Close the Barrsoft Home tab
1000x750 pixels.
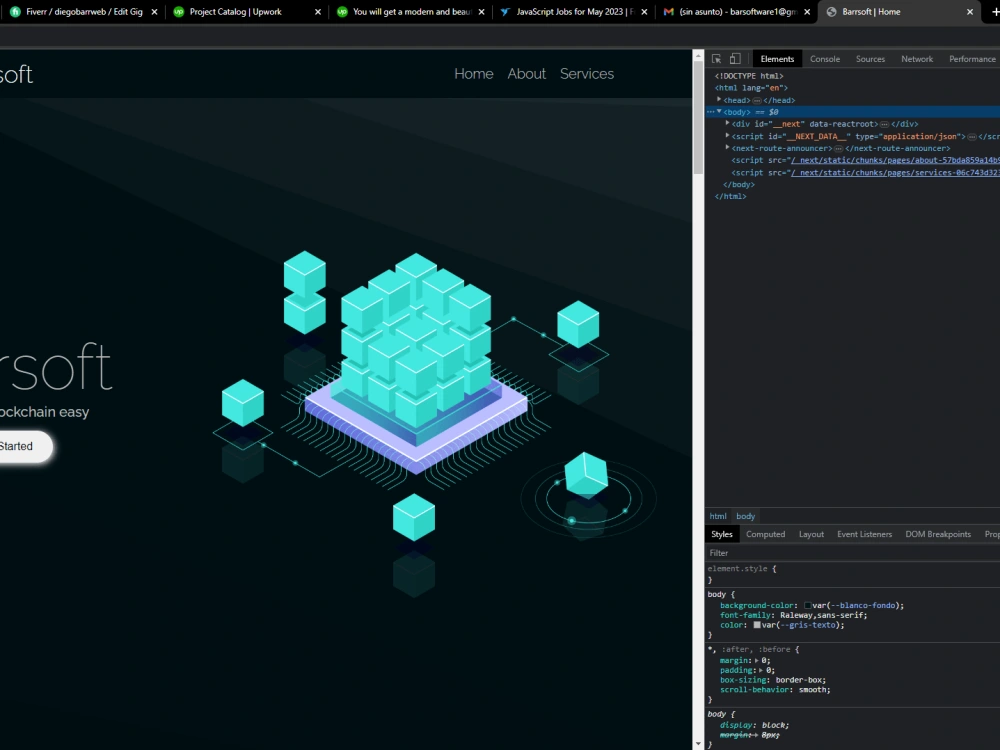(x=970, y=11)
